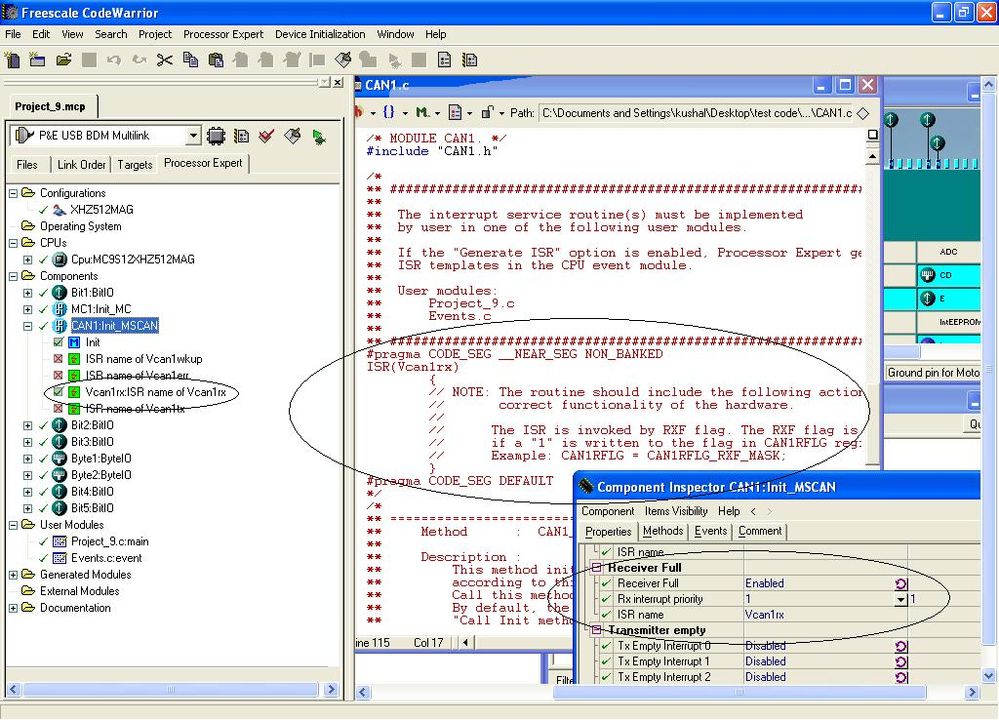Viewport: 999px width, 720px height.
Task: Click the Open file toolbar icon
Action: click(x=63, y=60)
